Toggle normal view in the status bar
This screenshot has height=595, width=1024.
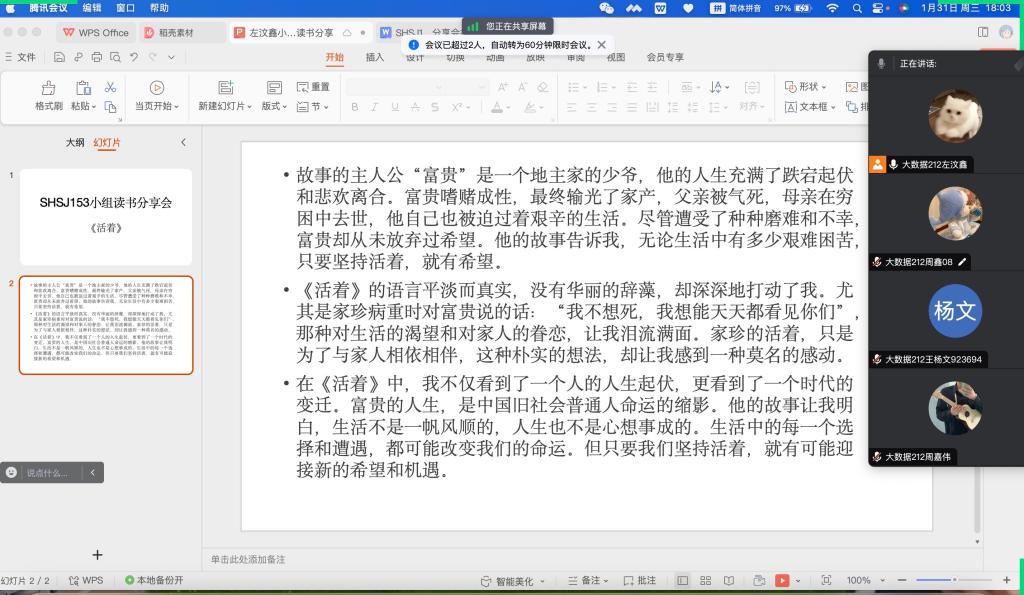click(x=682, y=580)
